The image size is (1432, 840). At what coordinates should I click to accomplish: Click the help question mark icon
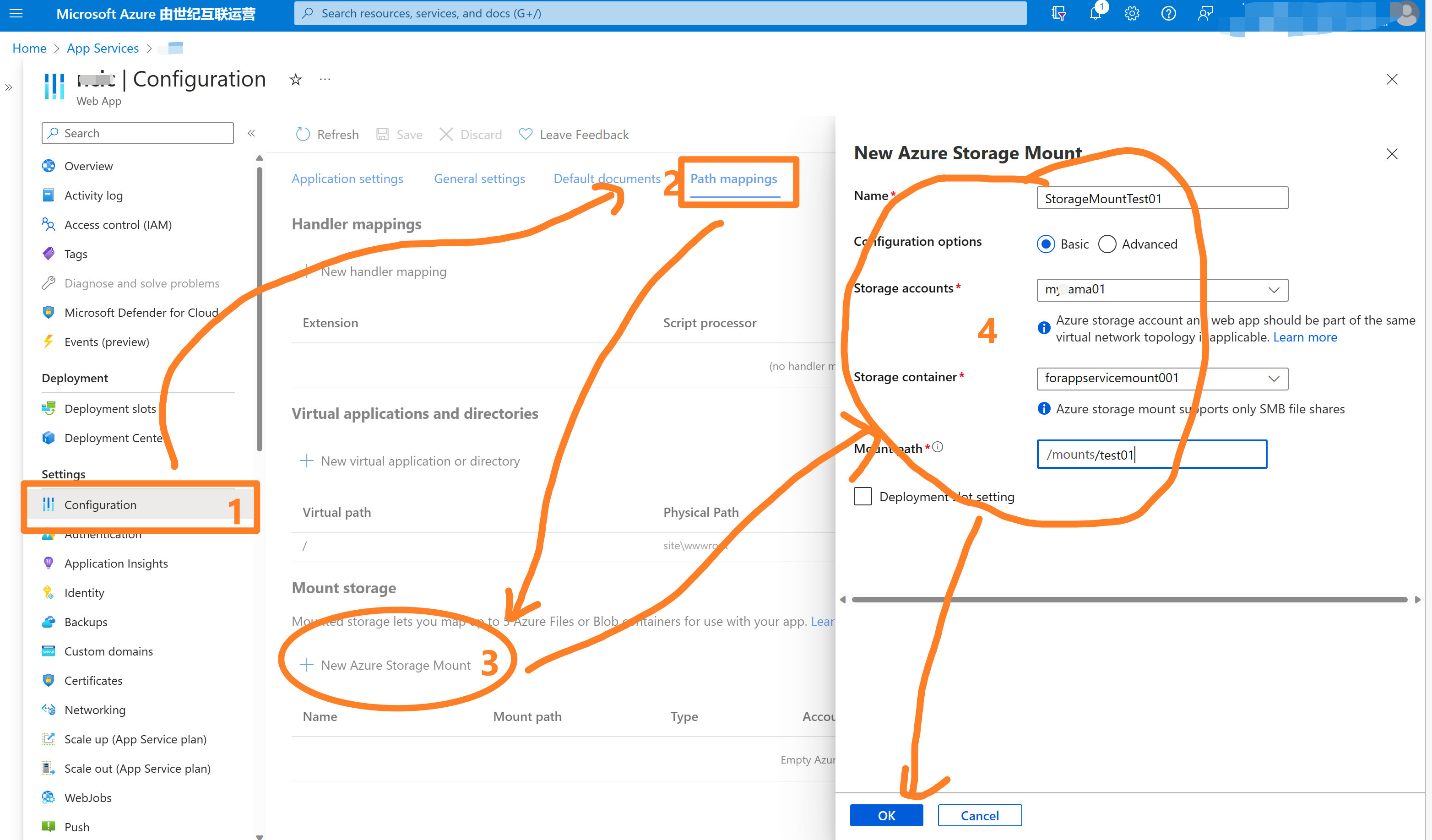[x=1168, y=14]
